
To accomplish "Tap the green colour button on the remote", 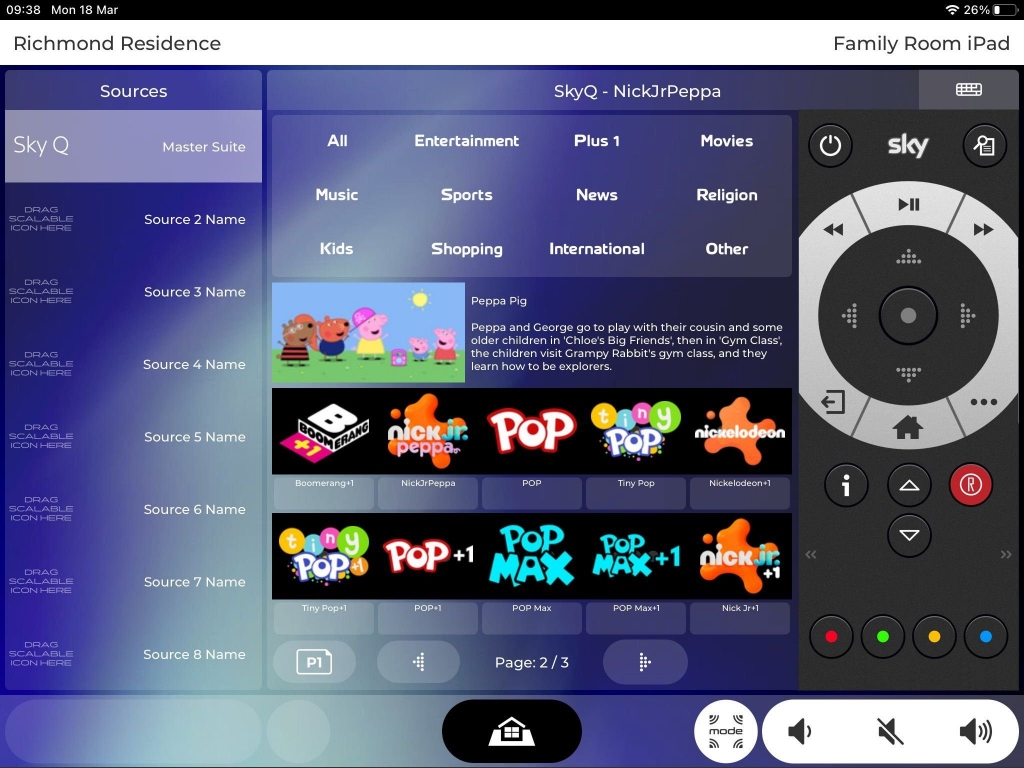I will pos(883,637).
